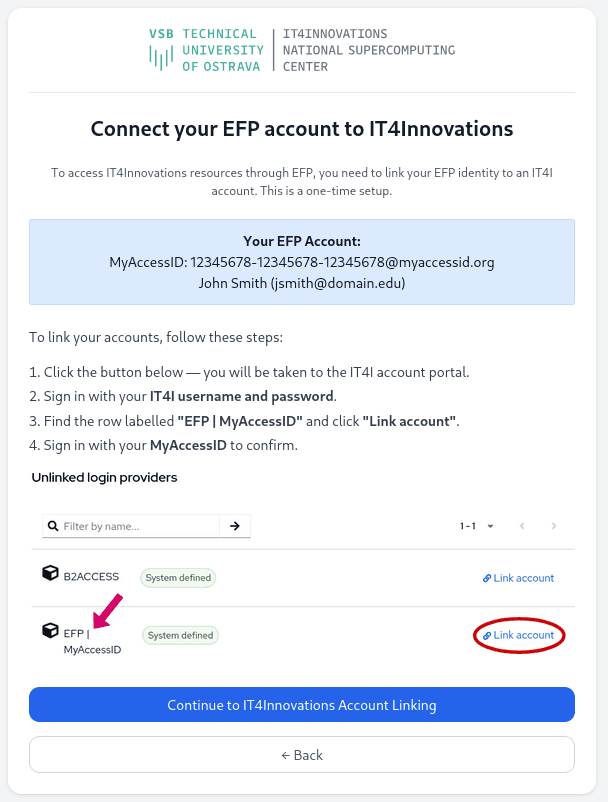Select the 'EFP | MyAccessID' provider label
608x802 pixels.
pos(90,641)
